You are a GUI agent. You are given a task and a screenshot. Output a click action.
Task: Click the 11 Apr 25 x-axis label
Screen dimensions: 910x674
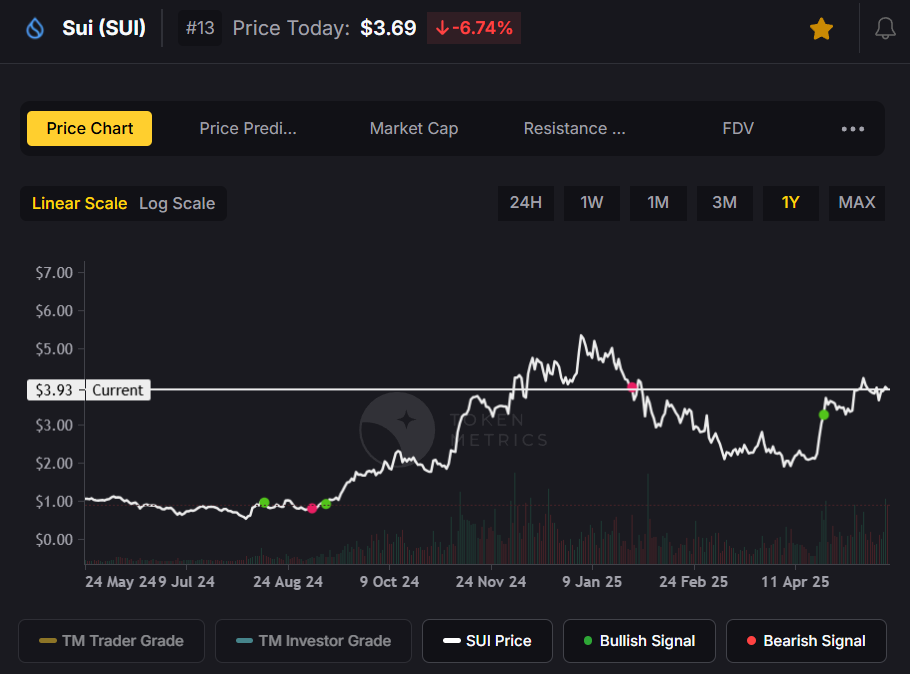coord(795,582)
